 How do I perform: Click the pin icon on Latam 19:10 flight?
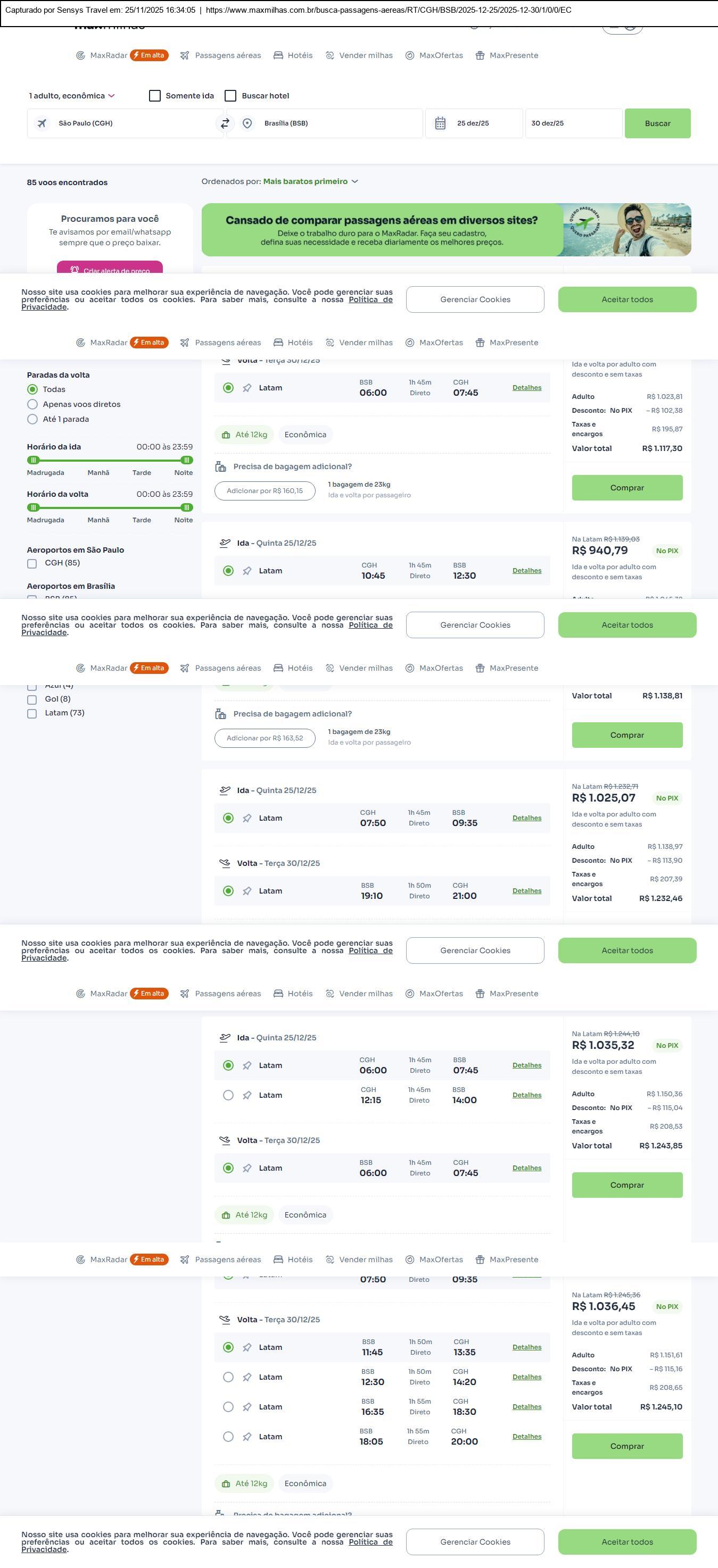[x=247, y=891]
